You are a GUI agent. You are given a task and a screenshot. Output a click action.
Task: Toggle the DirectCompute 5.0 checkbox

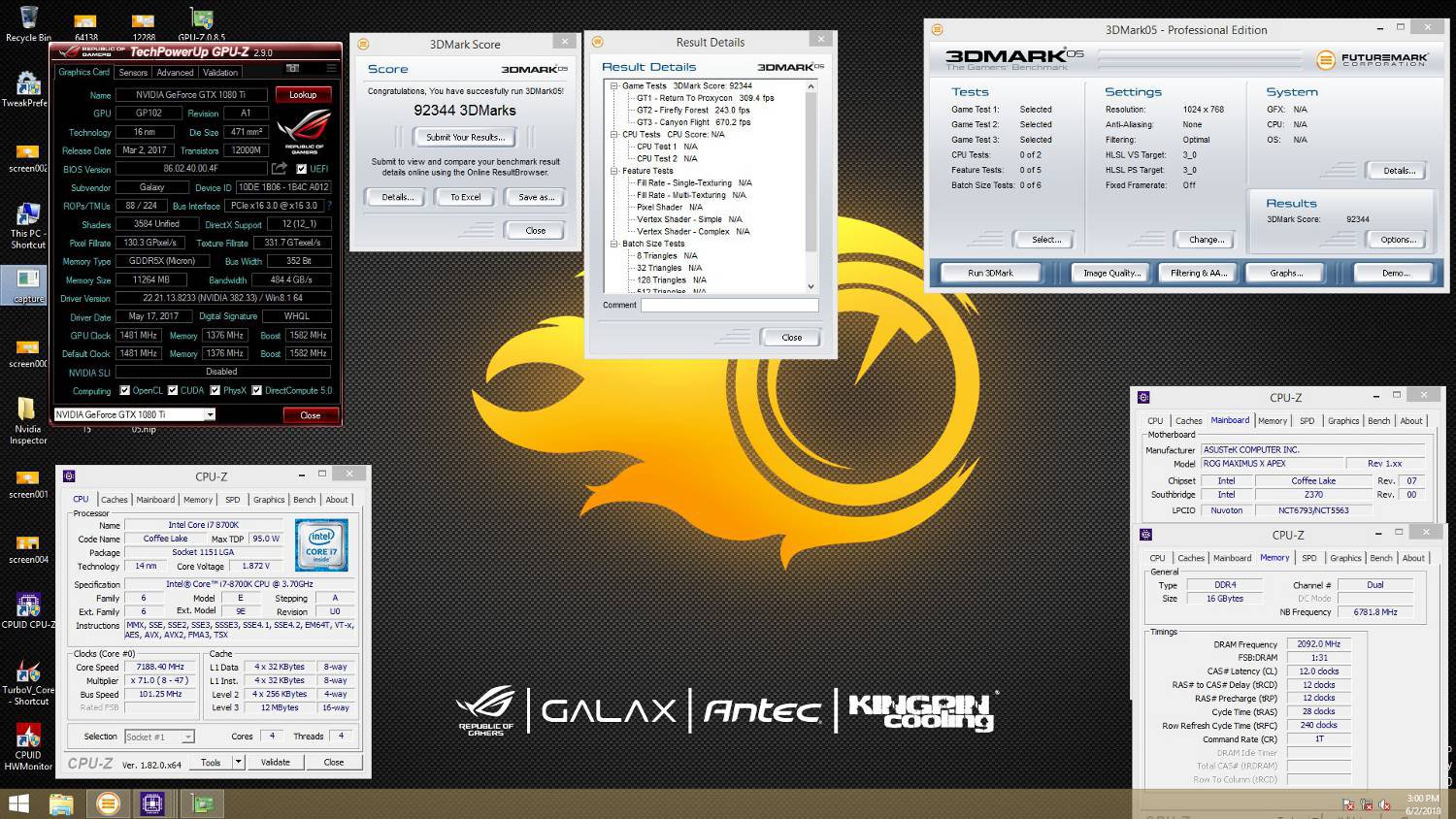tap(257, 391)
